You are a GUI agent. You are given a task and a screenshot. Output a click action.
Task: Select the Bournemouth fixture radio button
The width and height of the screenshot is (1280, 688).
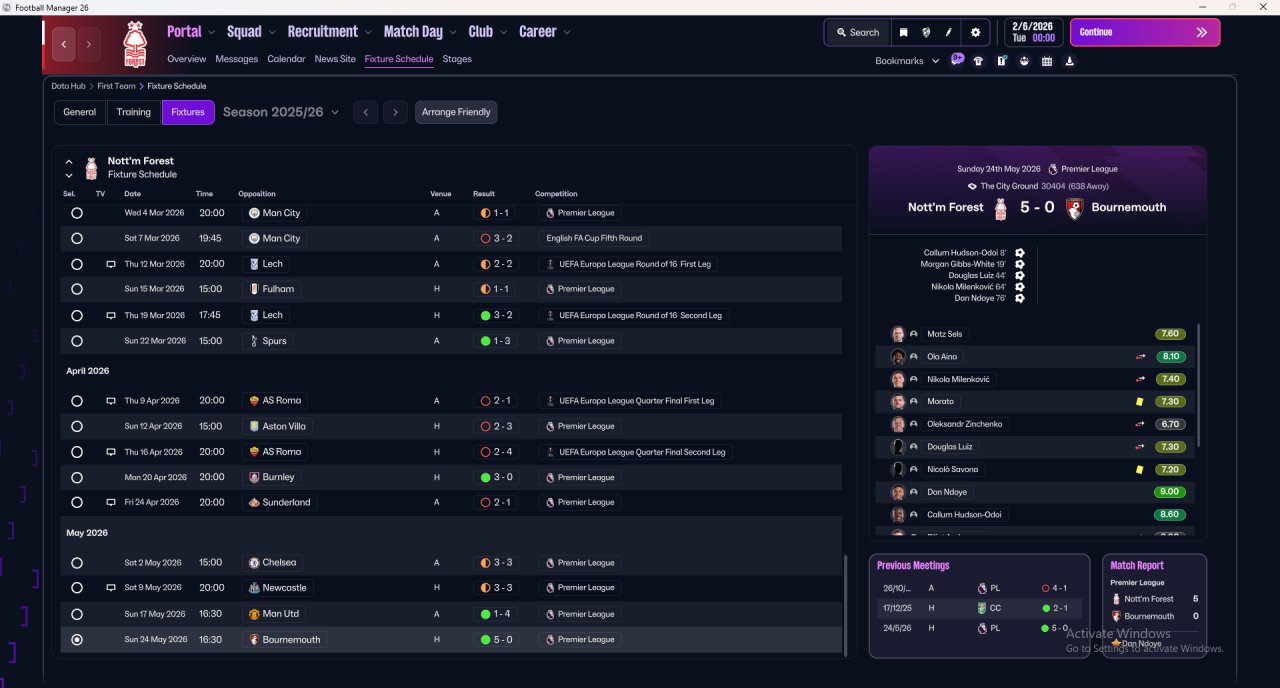tap(77, 640)
